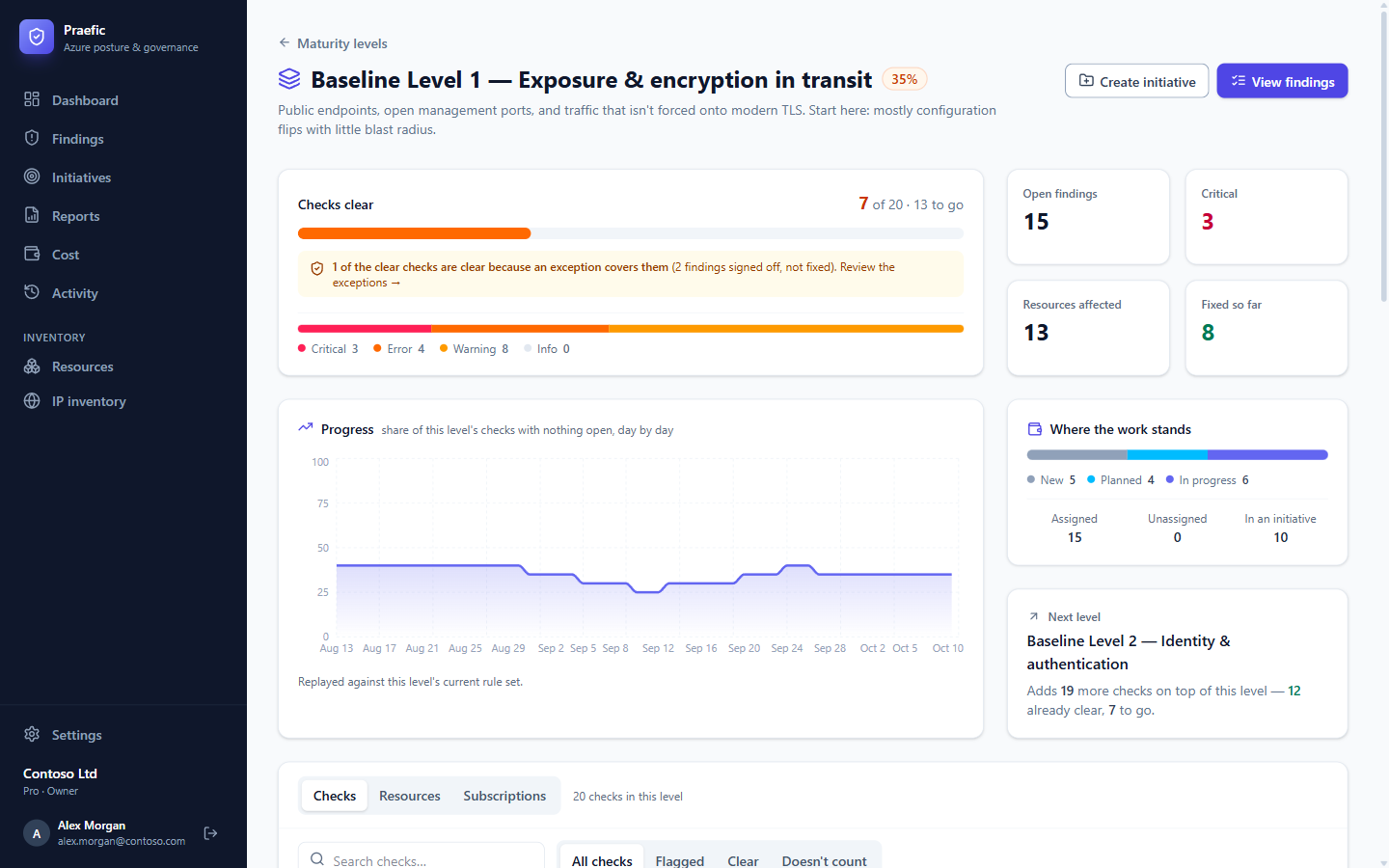
Task: Click the In progress segment of work bar
Action: pyautogui.click(x=1267, y=454)
